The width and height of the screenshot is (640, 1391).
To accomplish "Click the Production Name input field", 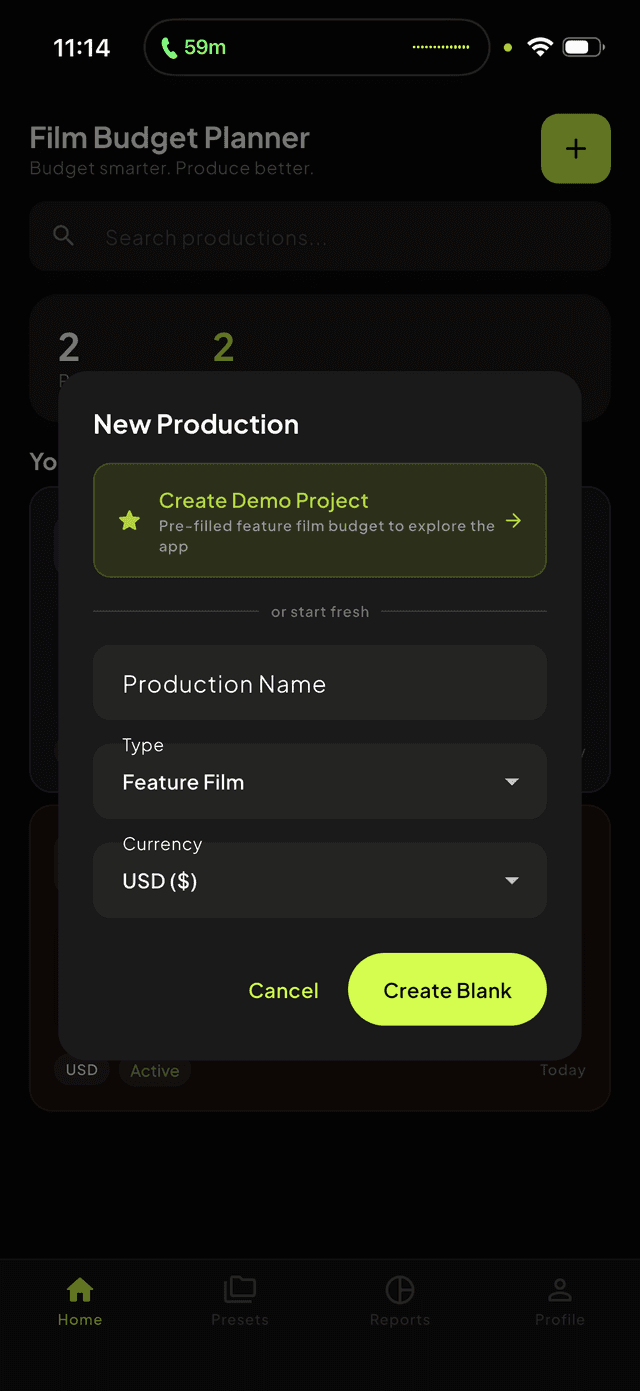I will point(320,683).
